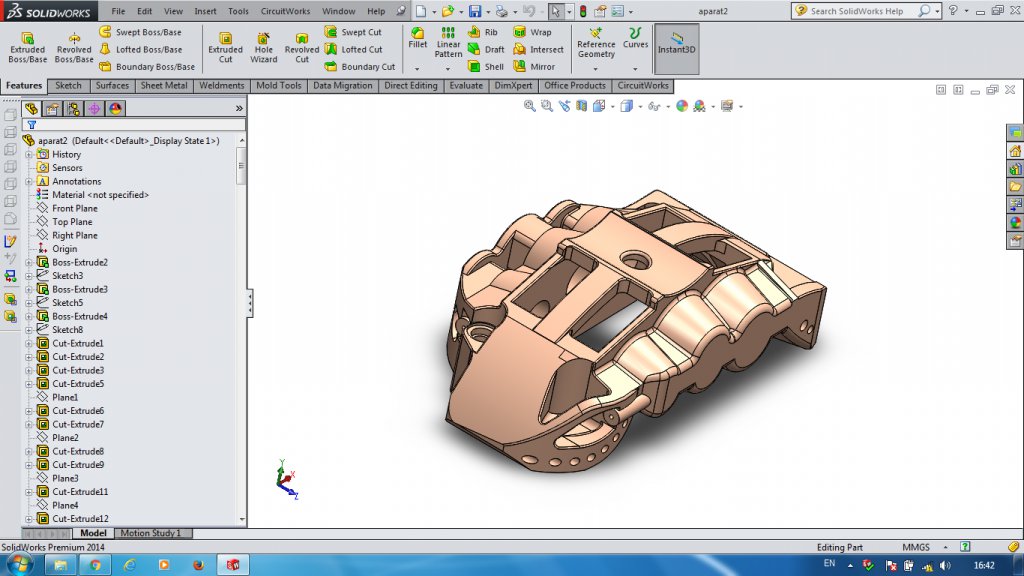Open the Insert menu
The width and height of the screenshot is (1024, 576).
pos(205,11)
